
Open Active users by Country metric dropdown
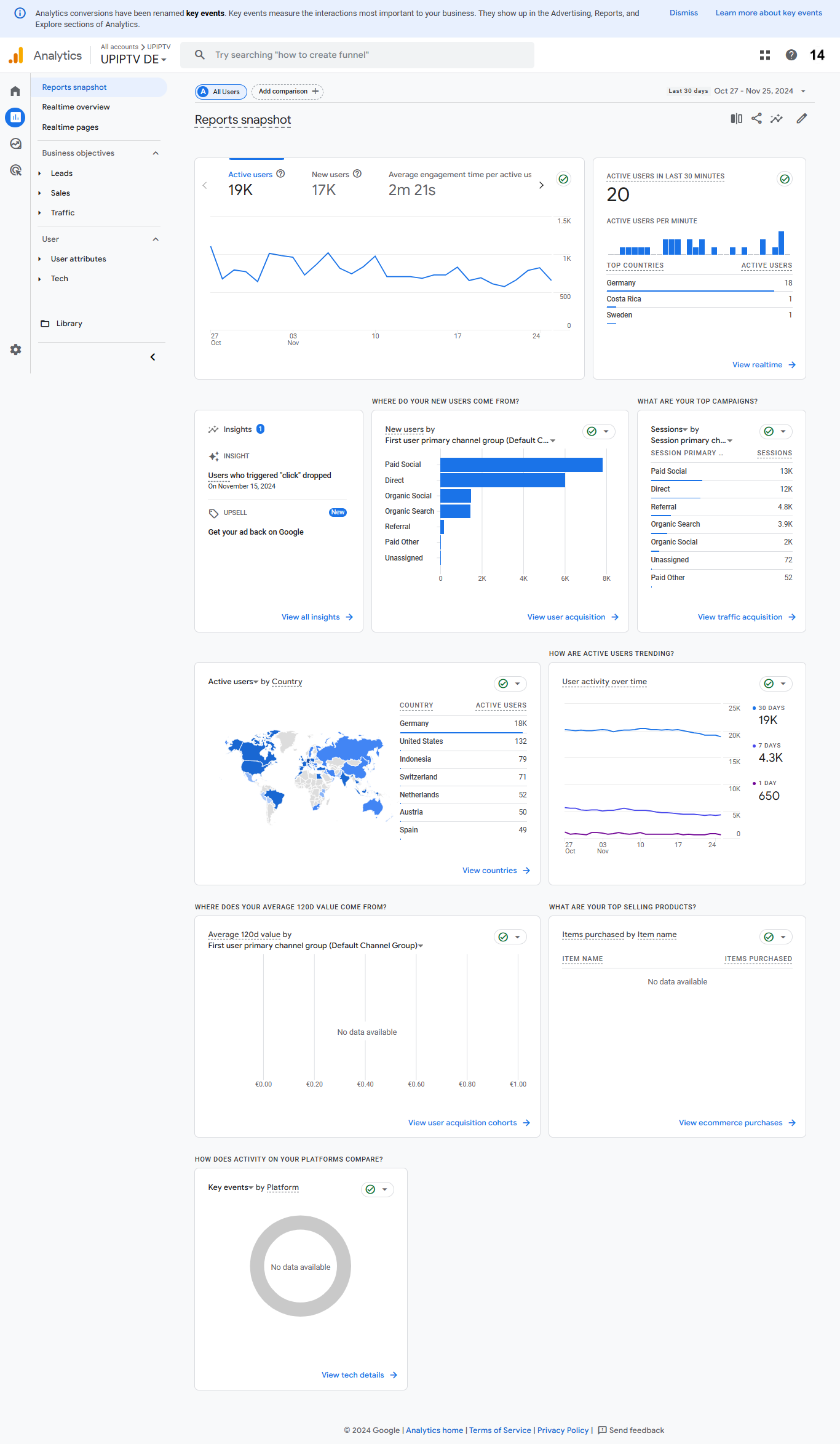pyautogui.click(x=233, y=682)
